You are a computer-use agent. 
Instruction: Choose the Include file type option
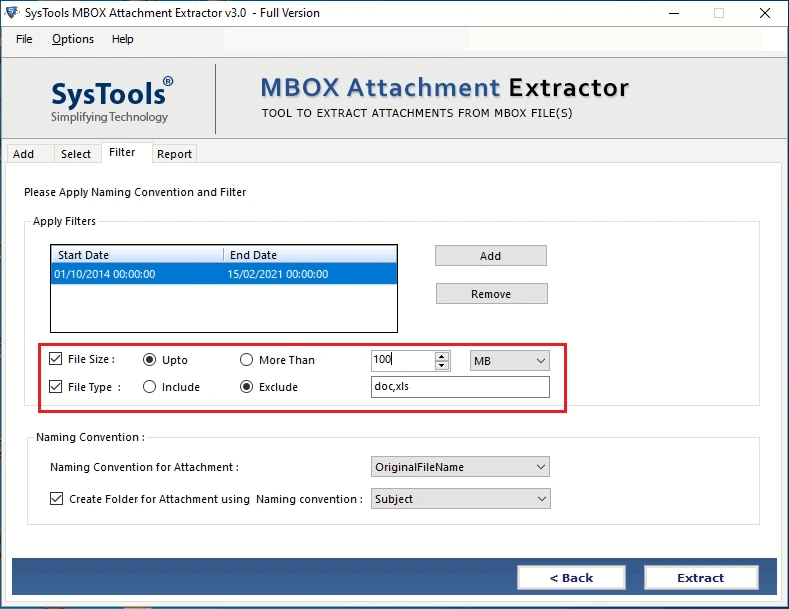click(149, 387)
